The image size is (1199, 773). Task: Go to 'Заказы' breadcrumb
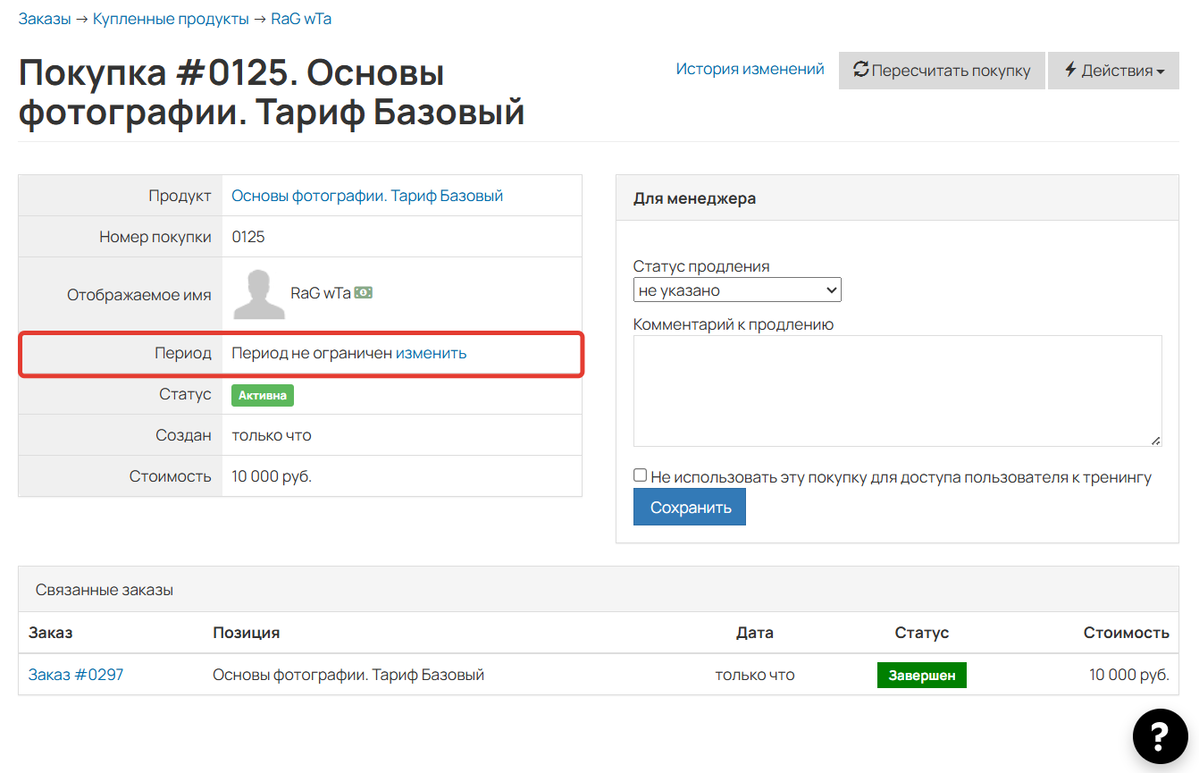coord(44,18)
